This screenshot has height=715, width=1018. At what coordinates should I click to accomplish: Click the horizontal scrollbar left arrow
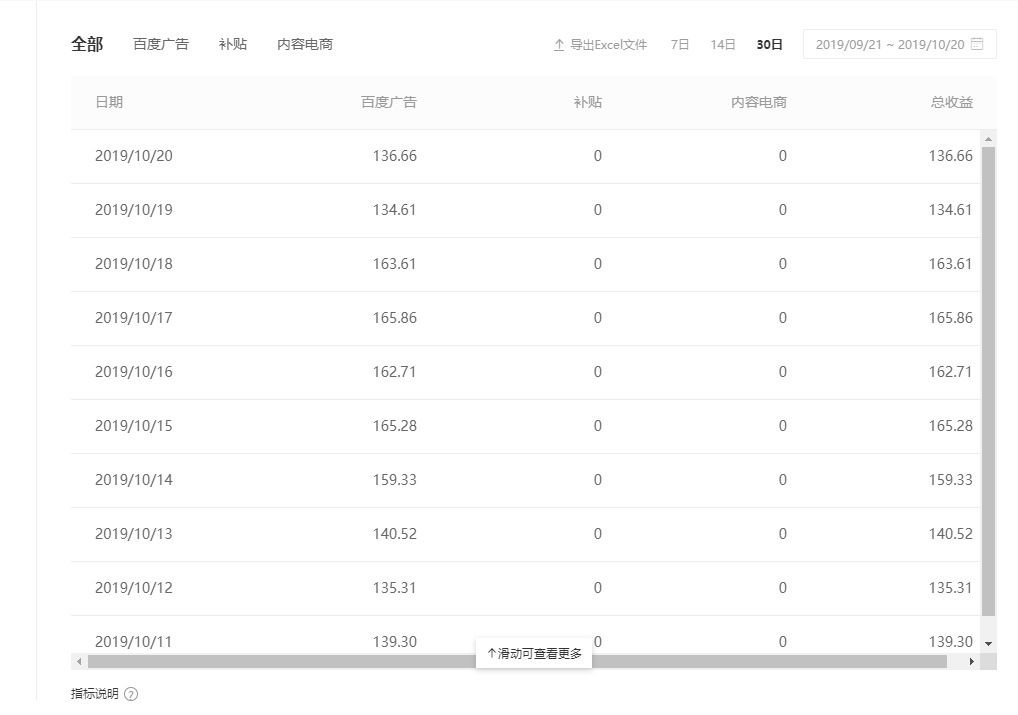click(79, 662)
